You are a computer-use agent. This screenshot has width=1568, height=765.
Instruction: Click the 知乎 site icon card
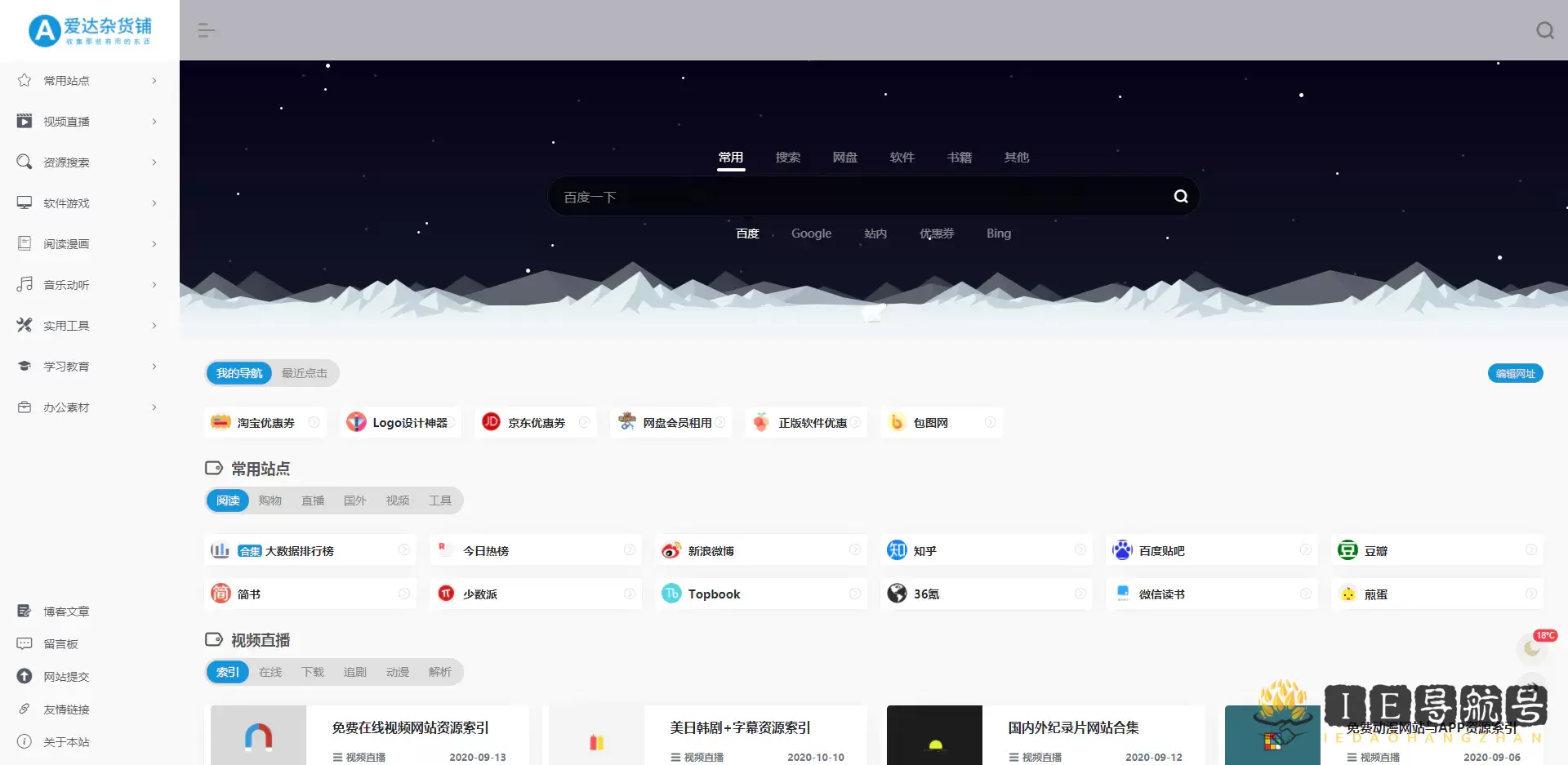(x=987, y=549)
